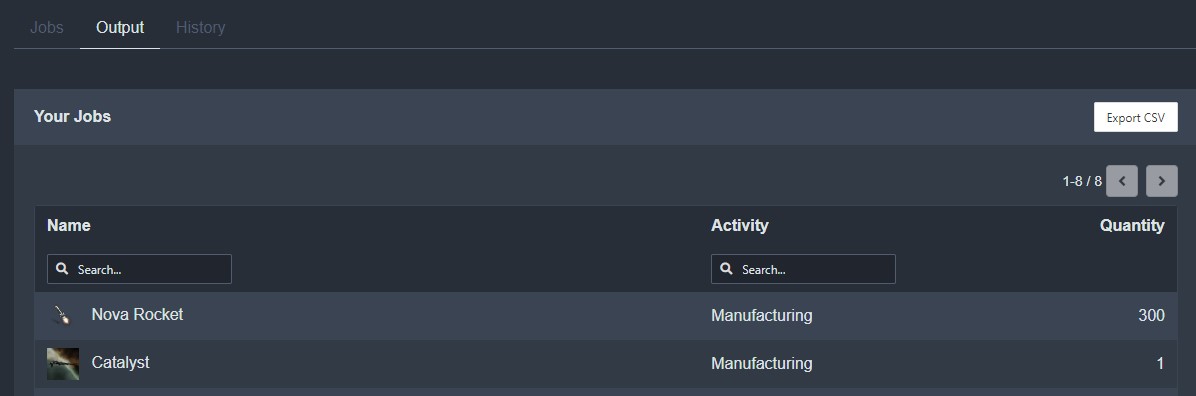Switch to the Output tab
The height and width of the screenshot is (396, 1196).
[120, 27]
